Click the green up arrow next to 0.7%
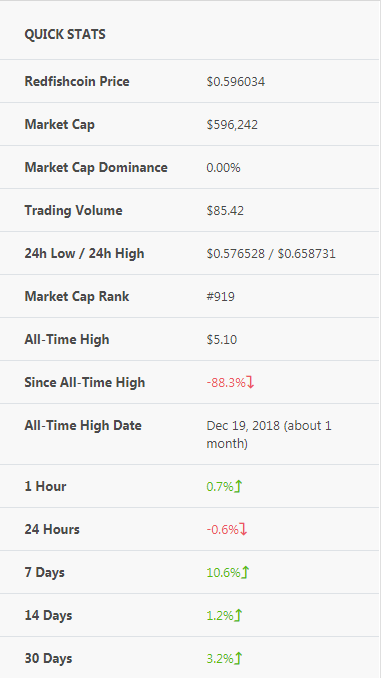This screenshot has height=678, width=382. click(x=238, y=486)
